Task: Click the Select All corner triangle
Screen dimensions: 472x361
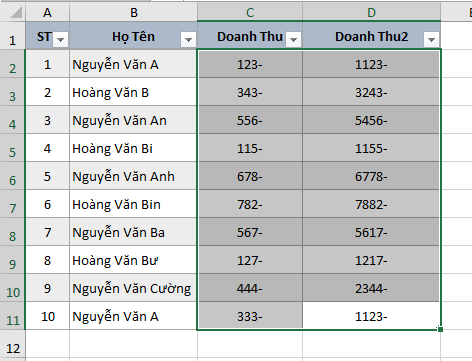Action: [x=16, y=13]
